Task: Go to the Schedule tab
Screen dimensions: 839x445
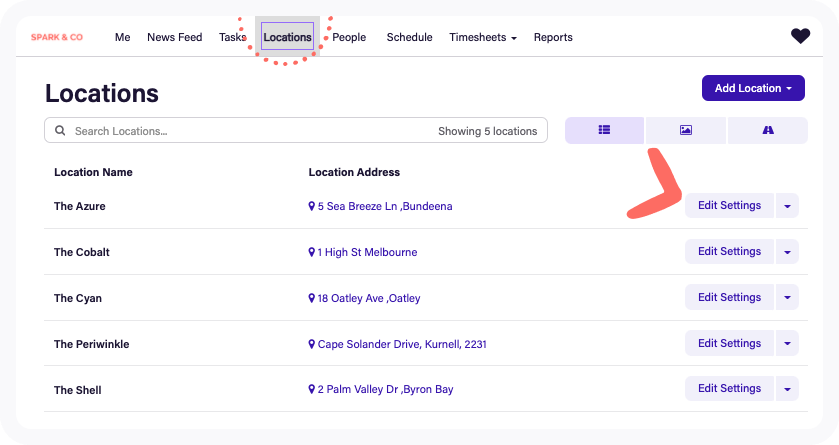Action: click(409, 37)
